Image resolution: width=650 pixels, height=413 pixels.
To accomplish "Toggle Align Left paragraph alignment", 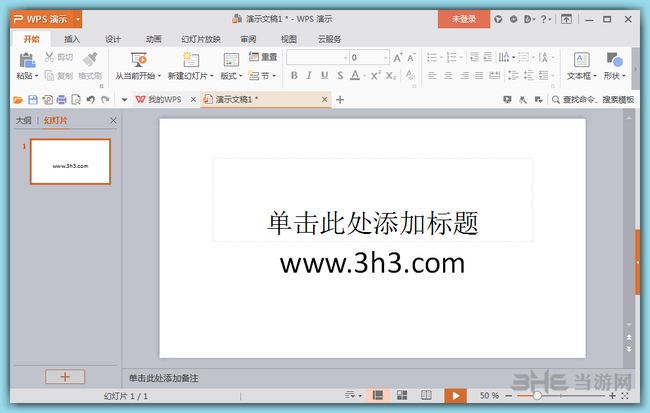I will pyautogui.click(x=432, y=75).
